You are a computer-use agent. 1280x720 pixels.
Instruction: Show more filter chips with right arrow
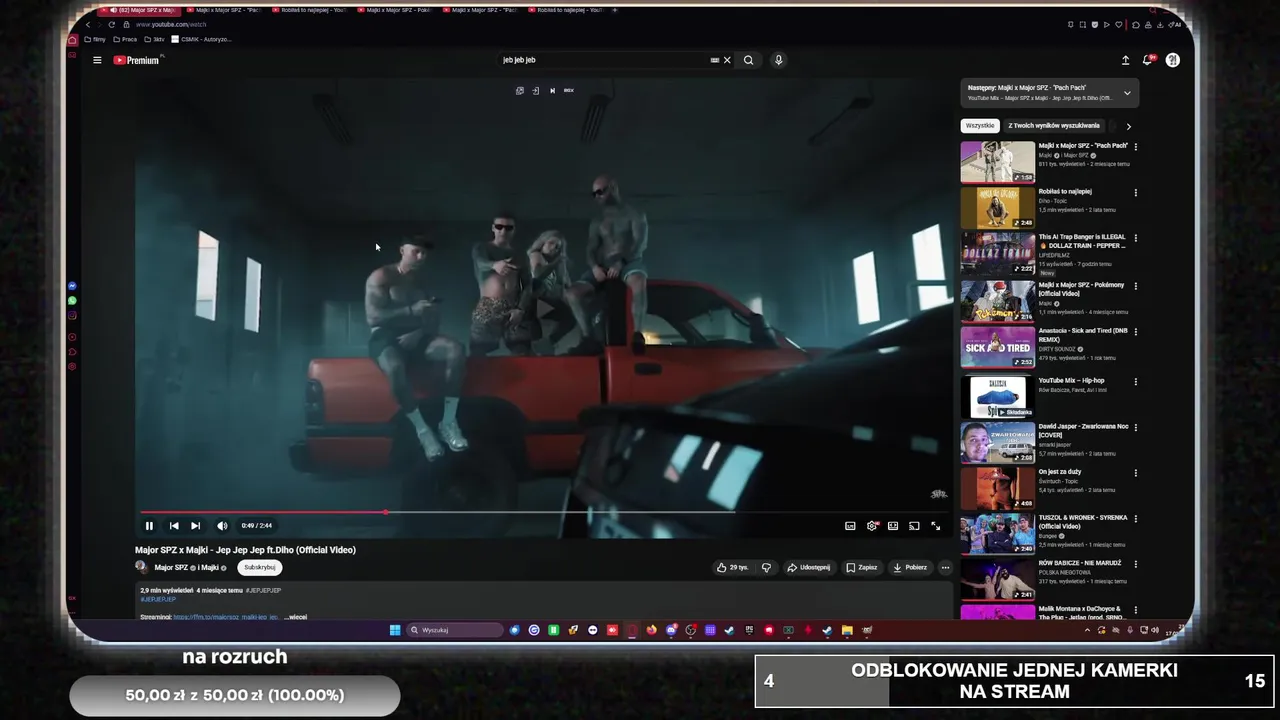[x=1128, y=126]
